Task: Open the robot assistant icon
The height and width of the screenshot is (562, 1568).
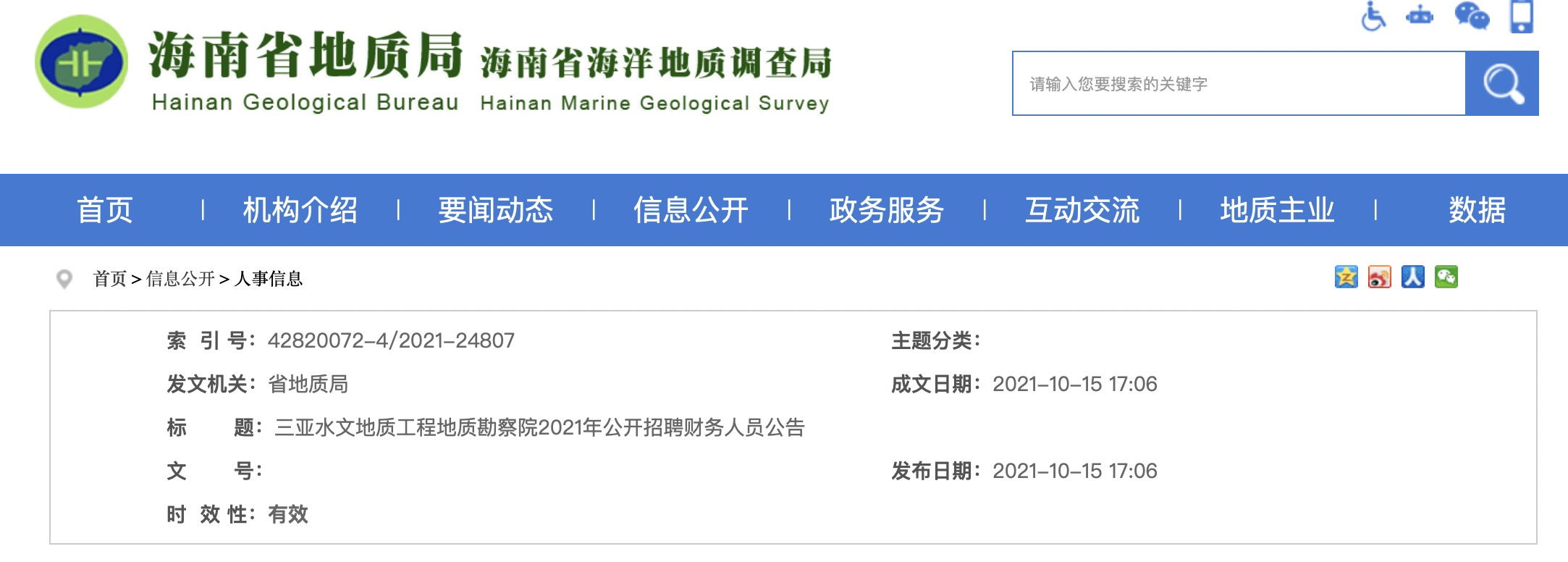Action: 1419,16
